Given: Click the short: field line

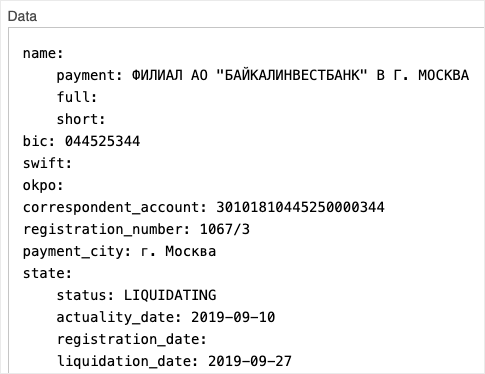Looking at the screenshot, I should [x=81, y=119].
